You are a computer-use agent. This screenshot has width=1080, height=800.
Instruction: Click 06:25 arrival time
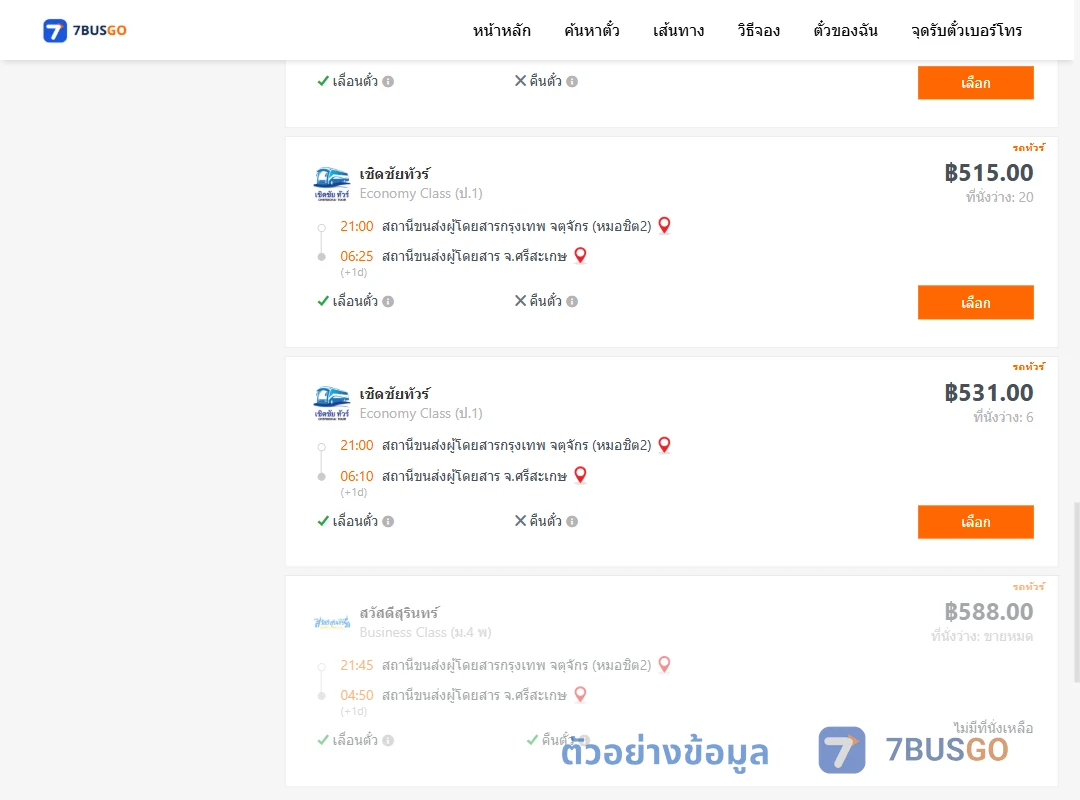coord(356,256)
